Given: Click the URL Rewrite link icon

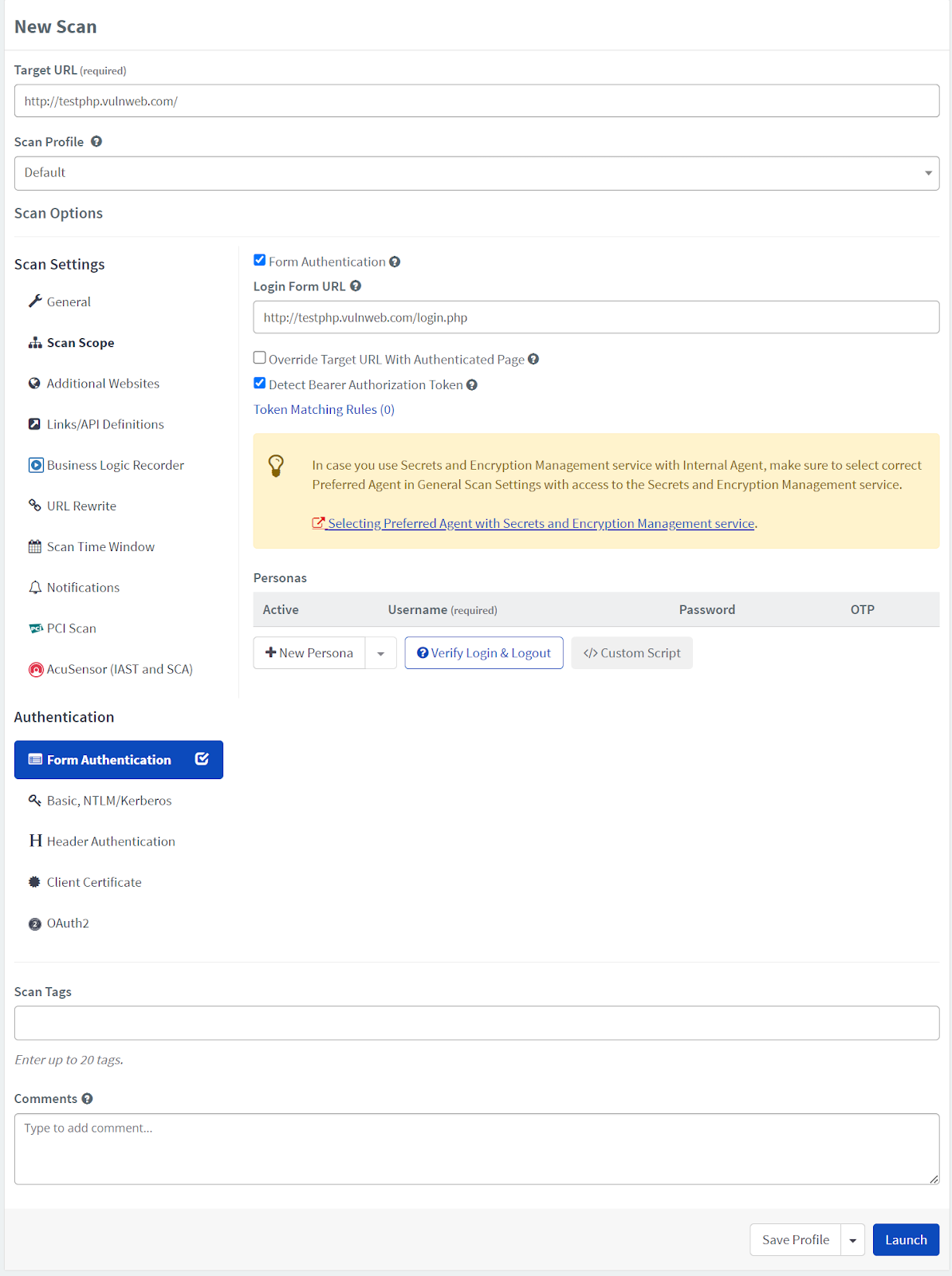Looking at the screenshot, I should coord(34,506).
